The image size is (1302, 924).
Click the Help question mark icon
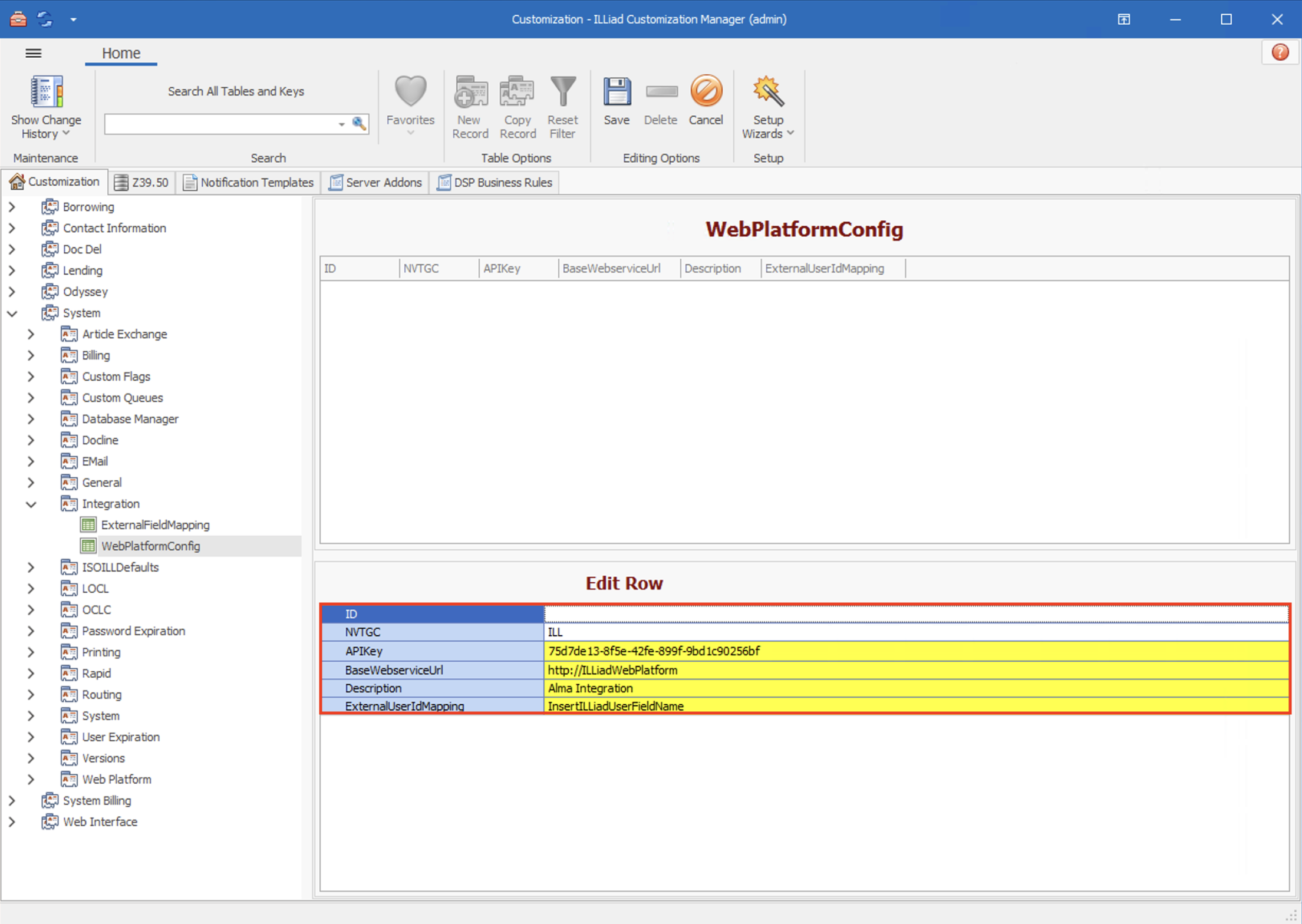pos(1280,52)
